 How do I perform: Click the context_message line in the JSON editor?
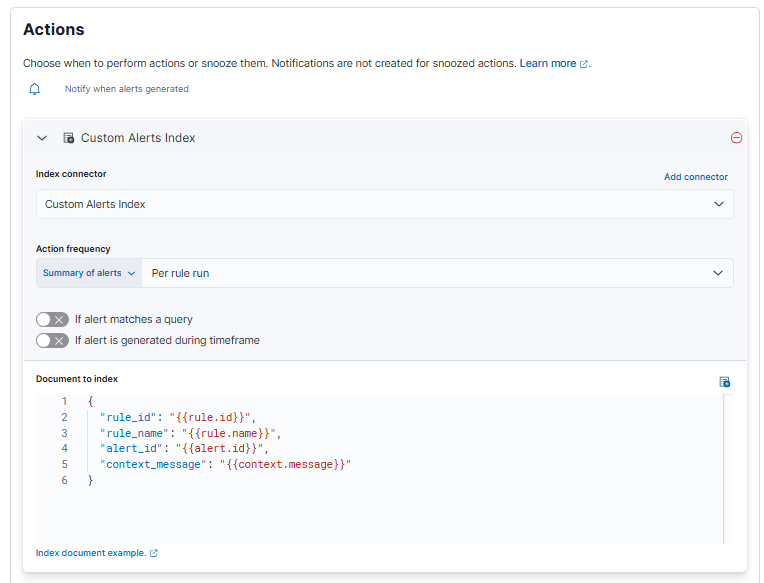(x=225, y=465)
